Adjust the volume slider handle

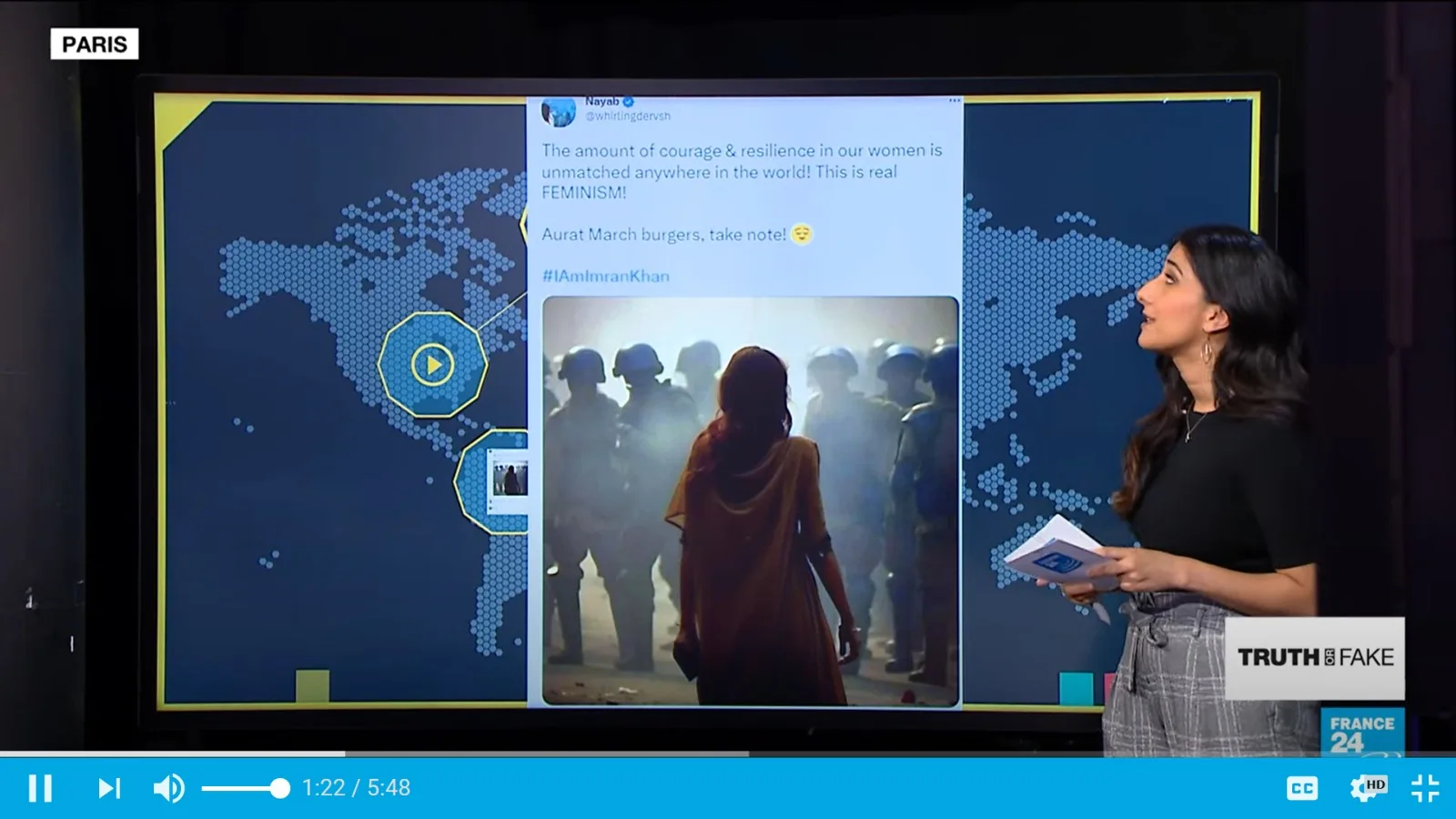point(280,788)
